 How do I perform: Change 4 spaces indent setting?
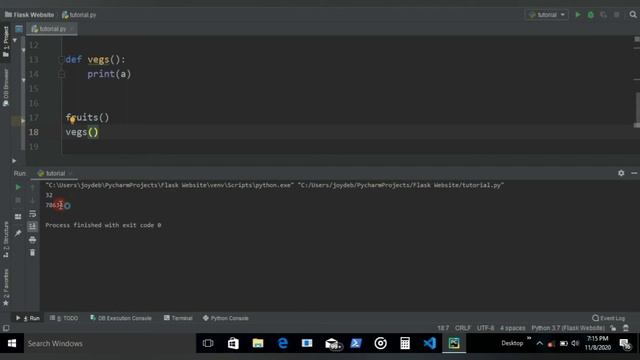point(512,328)
